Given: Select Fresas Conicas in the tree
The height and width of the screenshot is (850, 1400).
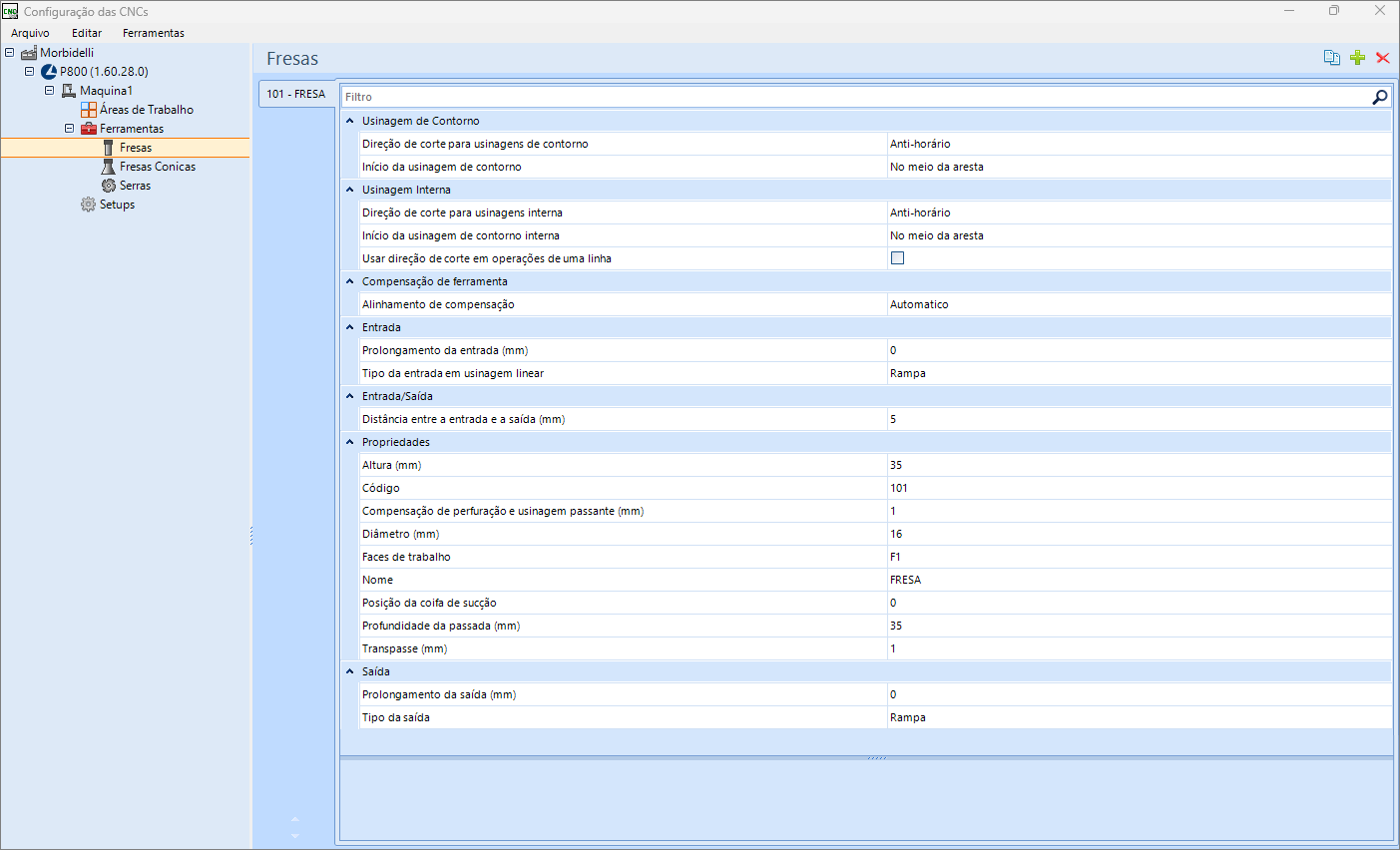Looking at the screenshot, I should pyautogui.click(x=158, y=167).
